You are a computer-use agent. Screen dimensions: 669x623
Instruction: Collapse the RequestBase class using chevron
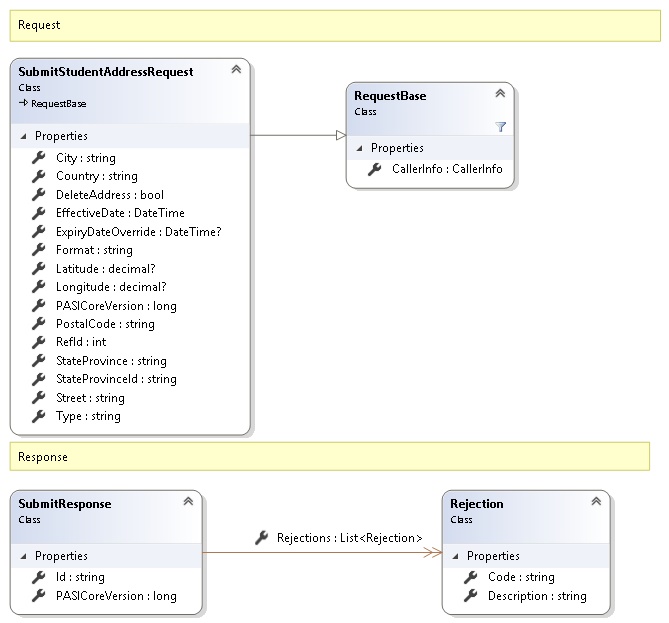(500, 94)
